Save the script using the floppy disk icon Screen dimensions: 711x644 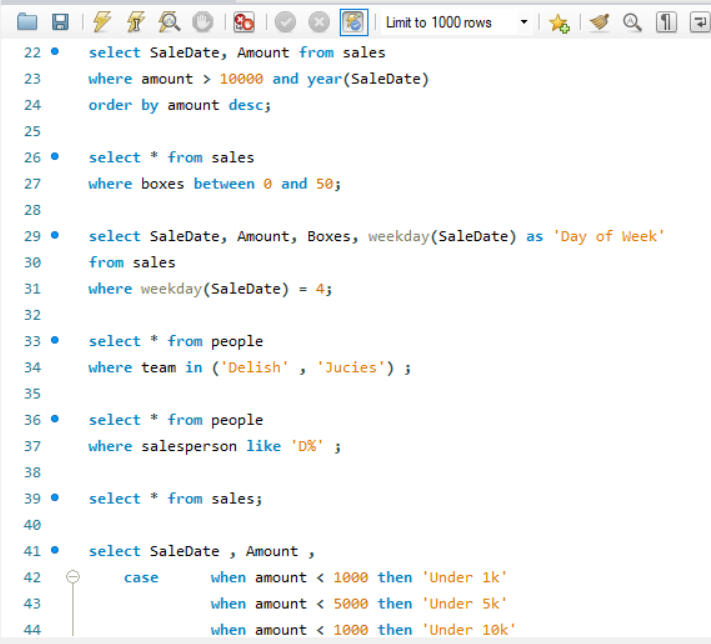pos(60,22)
